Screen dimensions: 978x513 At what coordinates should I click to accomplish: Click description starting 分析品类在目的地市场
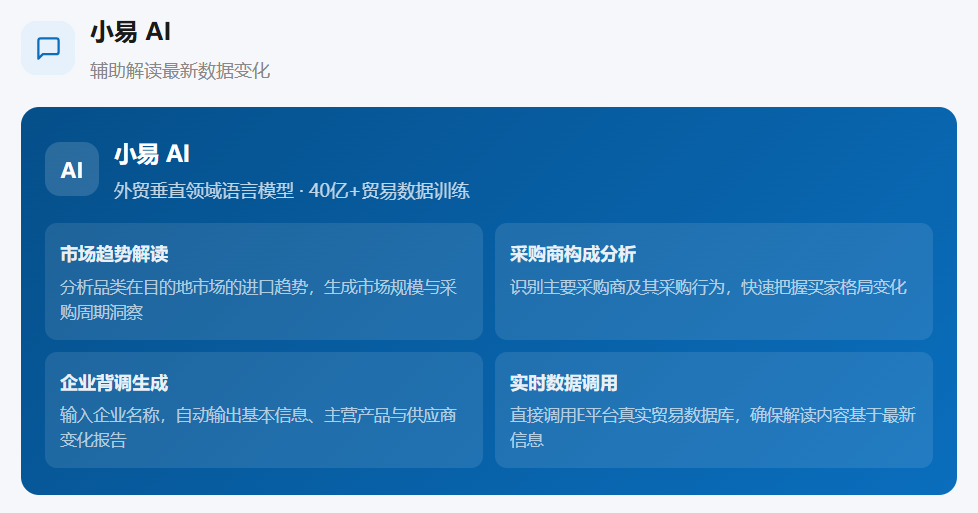pos(258,300)
